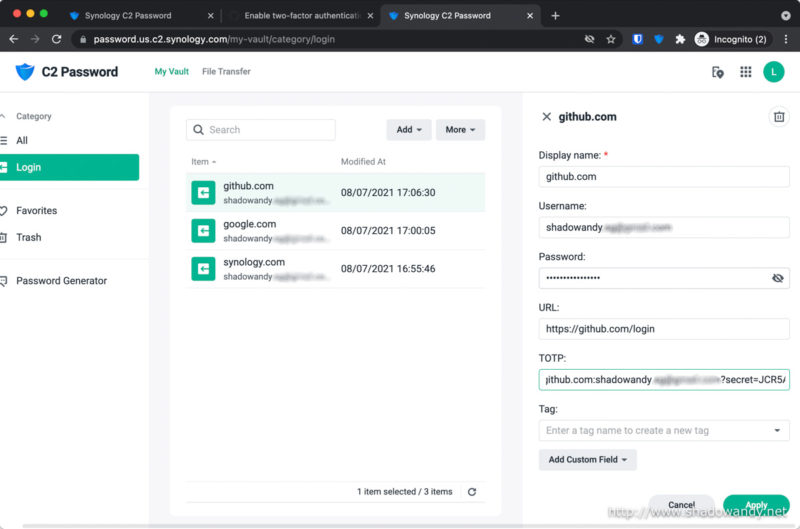Select the Login category
Screen dimensions: 800x529
[69, 167]
